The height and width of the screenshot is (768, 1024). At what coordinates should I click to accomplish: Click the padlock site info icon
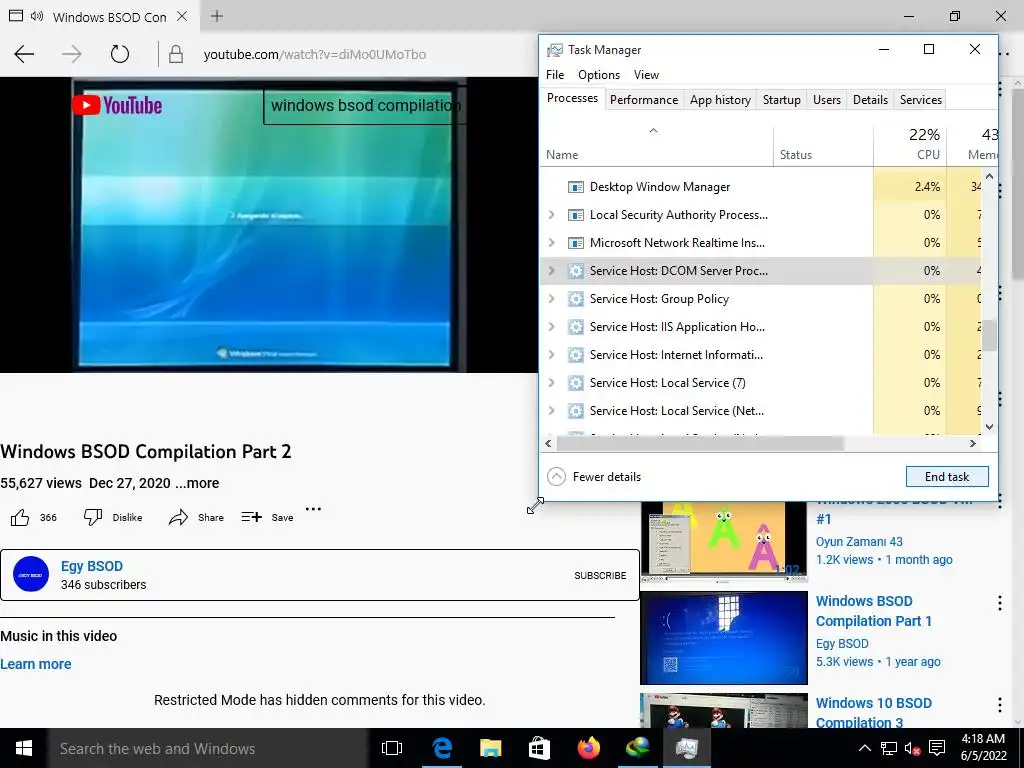coord(176,54)
